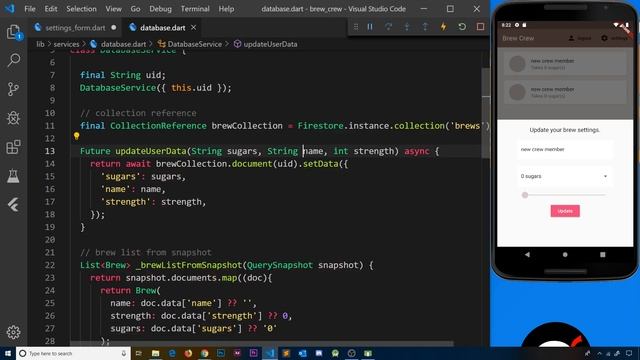Open the Test flask view

(x=13, y=176)
